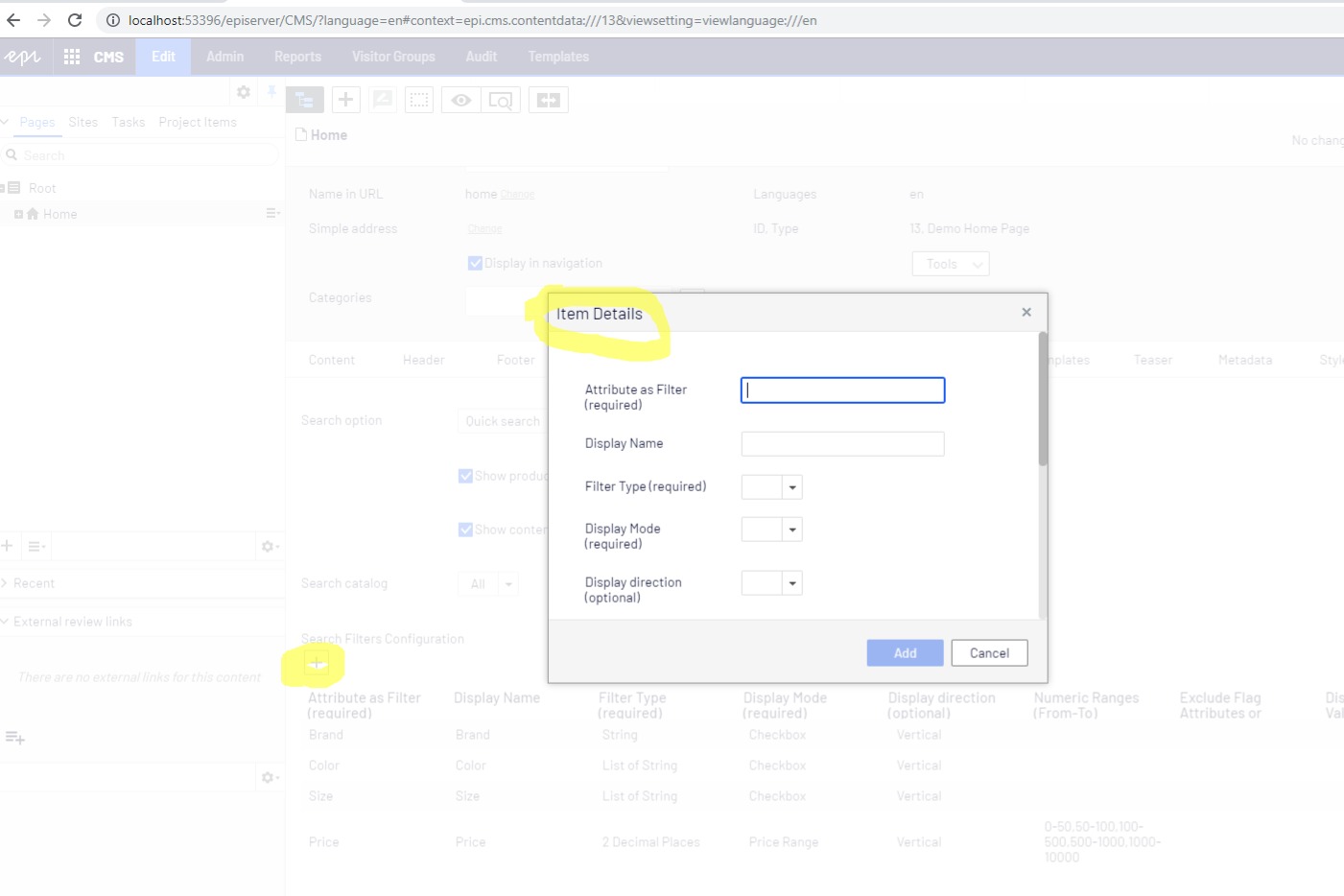Open the global menu grid icon

pos(72,57)
